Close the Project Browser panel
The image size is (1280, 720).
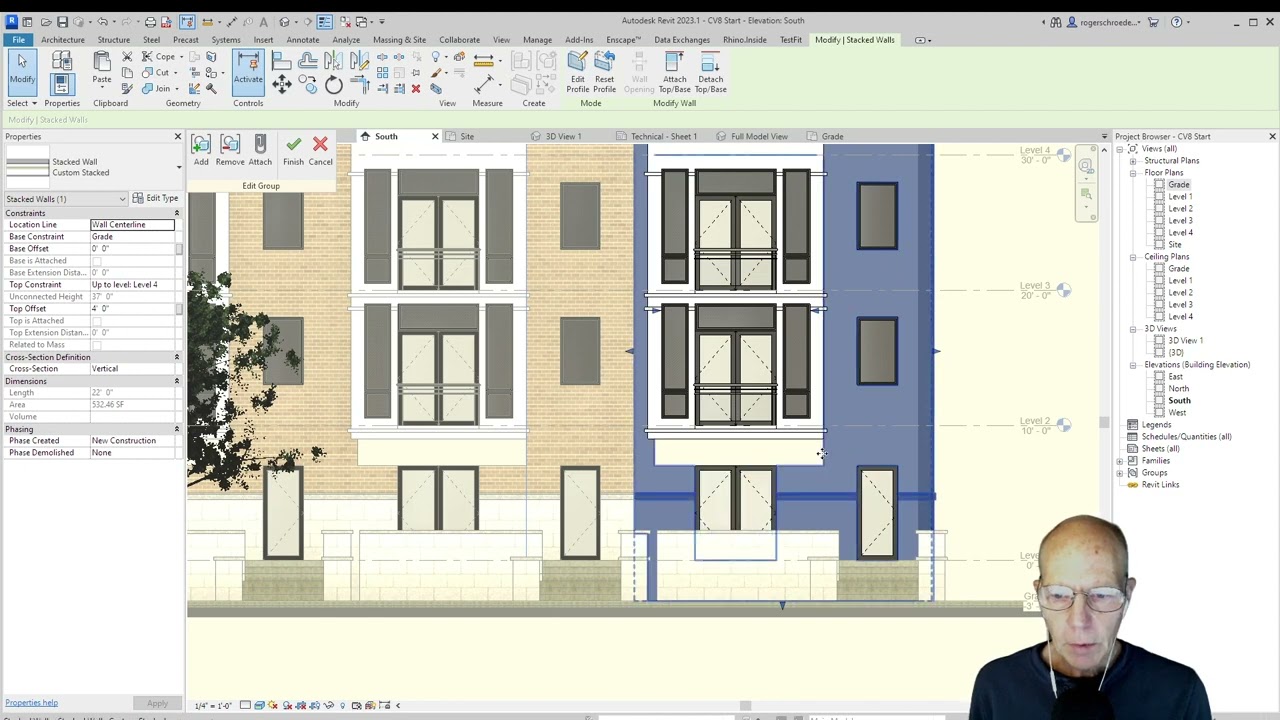click(1272, 136)
